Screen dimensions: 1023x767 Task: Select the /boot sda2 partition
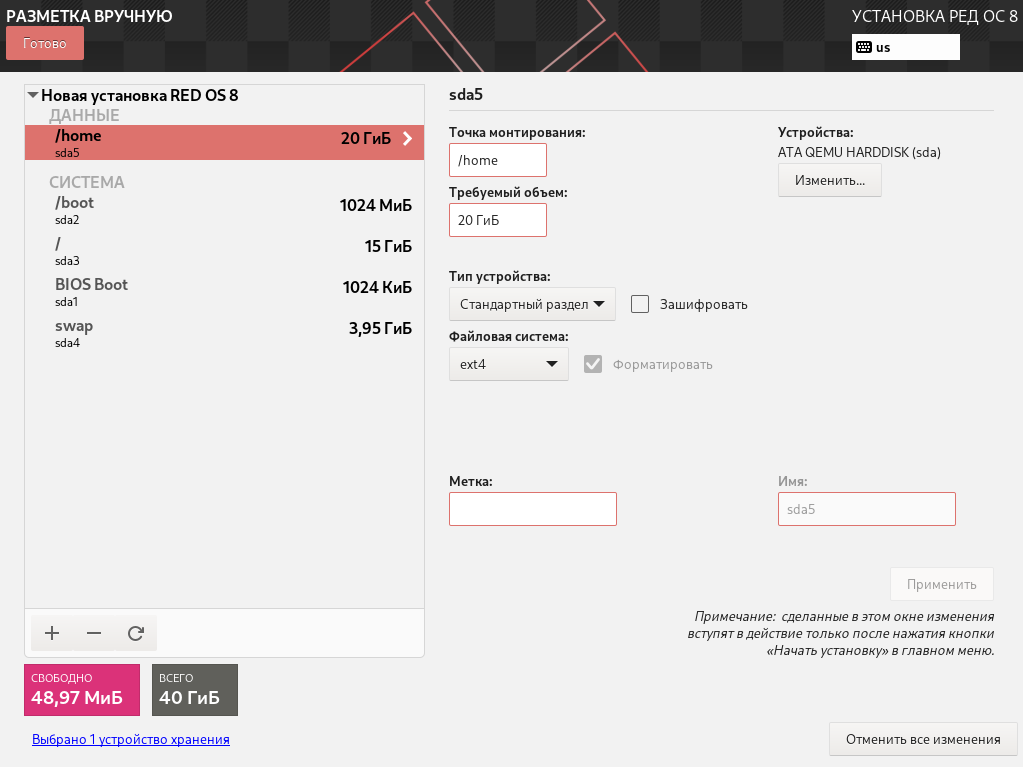click(224, 210)
